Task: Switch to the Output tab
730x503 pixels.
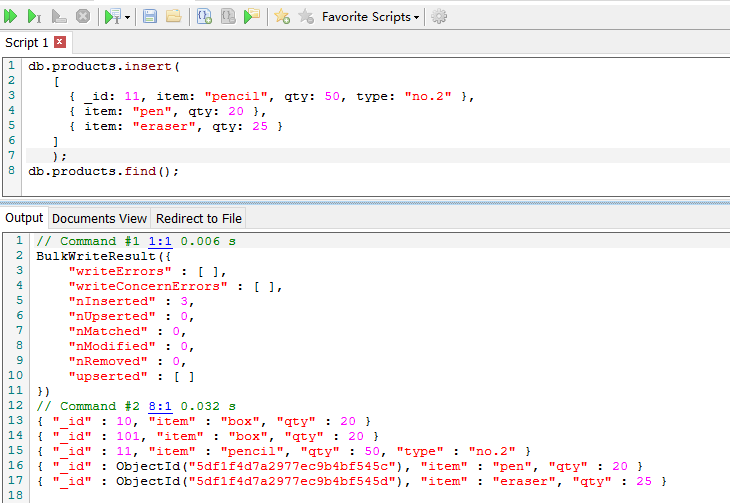Action: pyautogui.click(x=24, y=218)
